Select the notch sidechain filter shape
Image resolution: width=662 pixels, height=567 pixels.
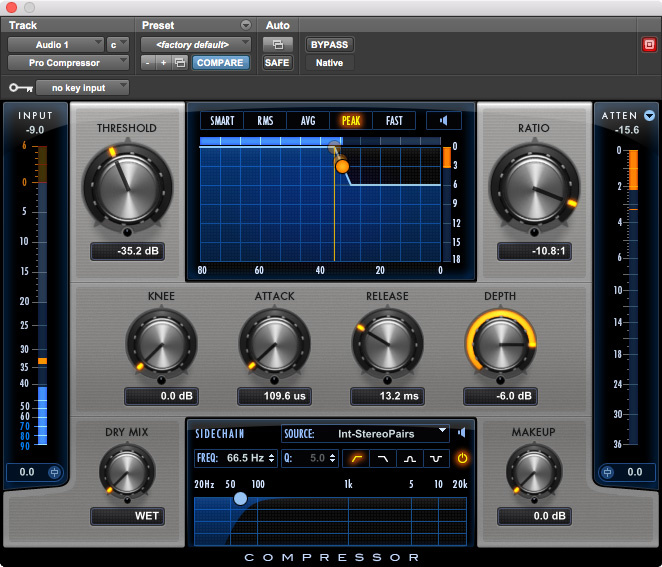436,458
